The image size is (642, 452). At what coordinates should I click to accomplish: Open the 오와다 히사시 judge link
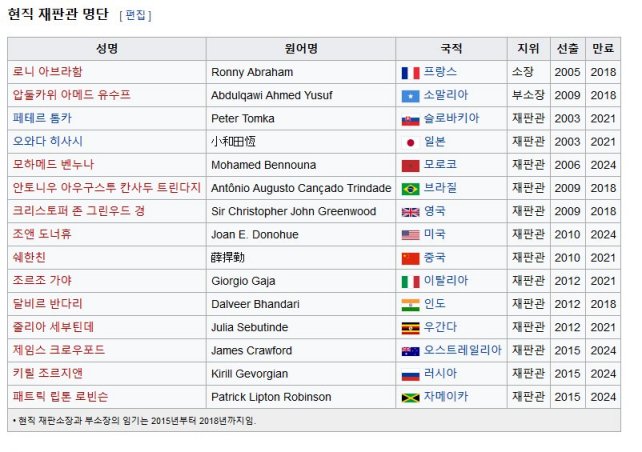[x=48, y=142]
